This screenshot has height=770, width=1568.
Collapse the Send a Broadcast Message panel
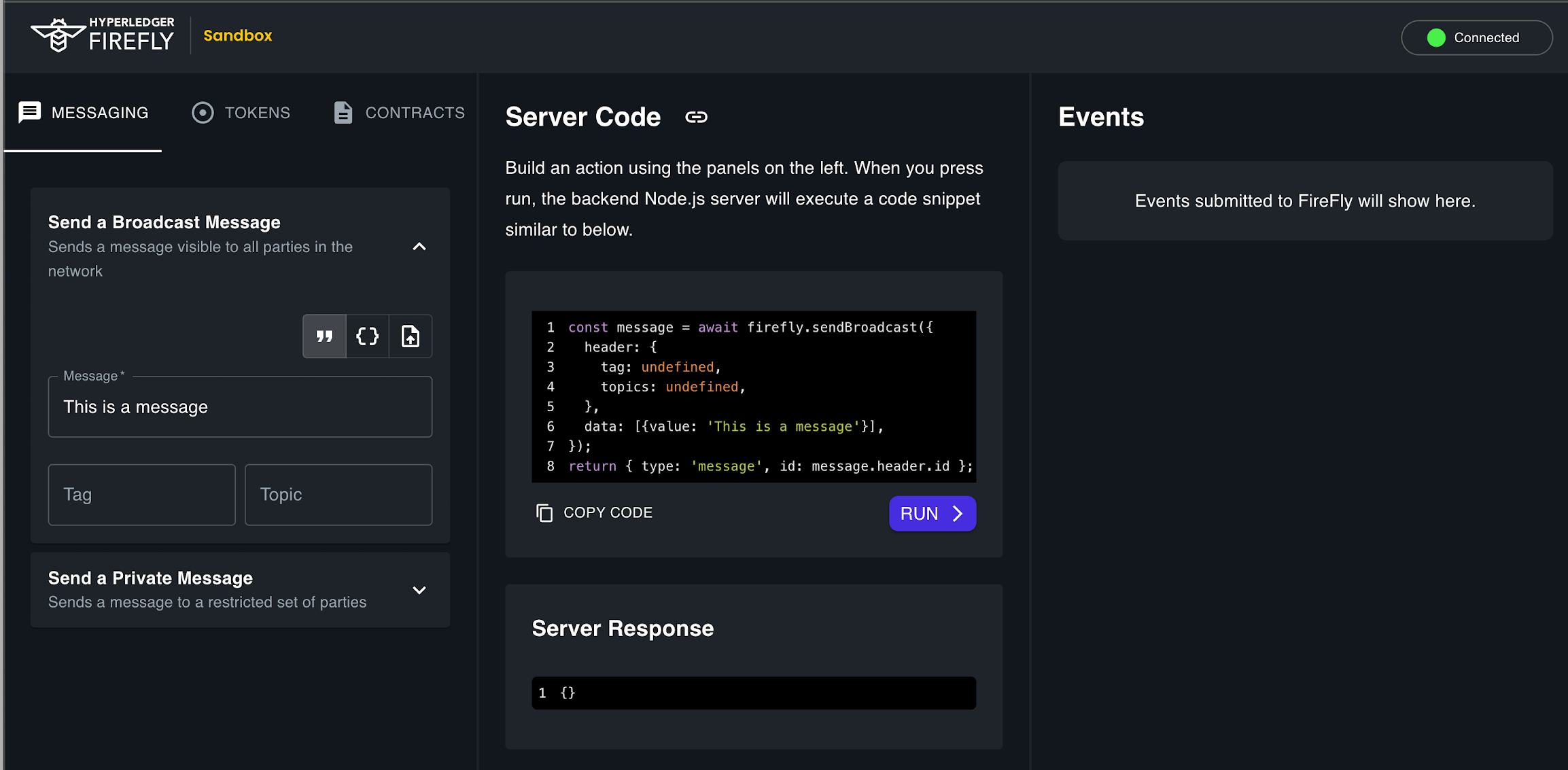[x=419, y=247]
